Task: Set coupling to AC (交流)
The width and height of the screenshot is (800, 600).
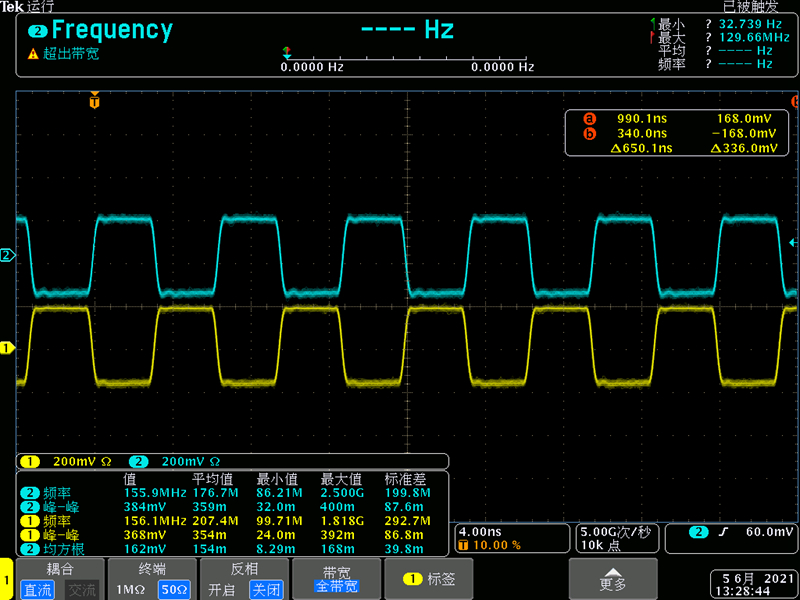Action: (82, 589)
